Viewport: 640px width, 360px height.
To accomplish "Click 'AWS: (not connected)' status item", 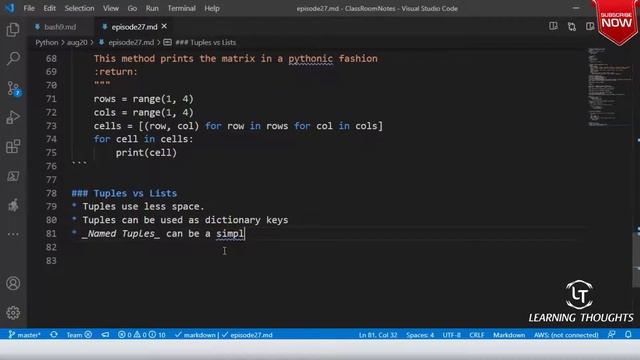I will pos(566,335).
